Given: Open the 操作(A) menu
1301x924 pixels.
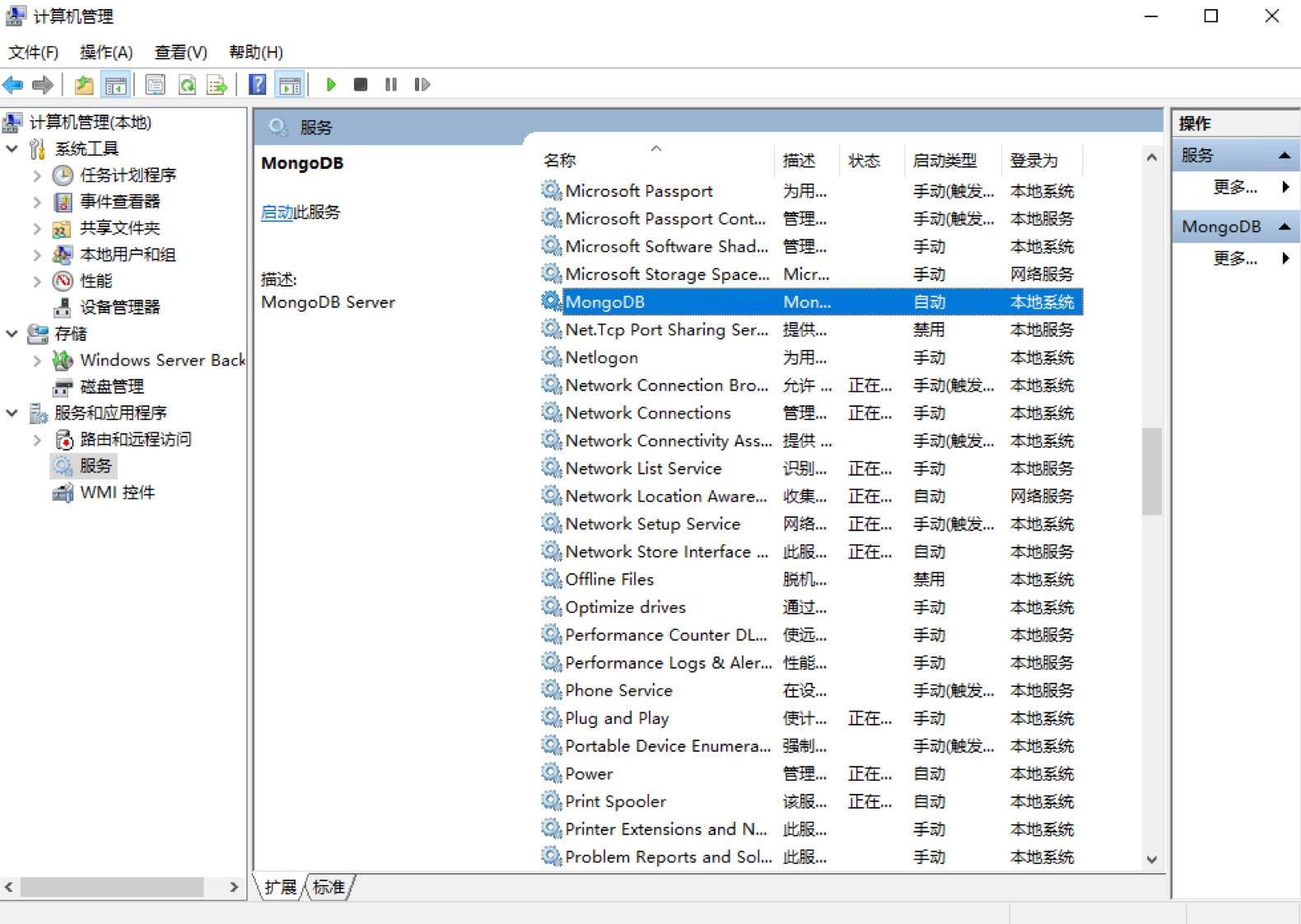Looking at the screenshot, I should coord(105,52).
